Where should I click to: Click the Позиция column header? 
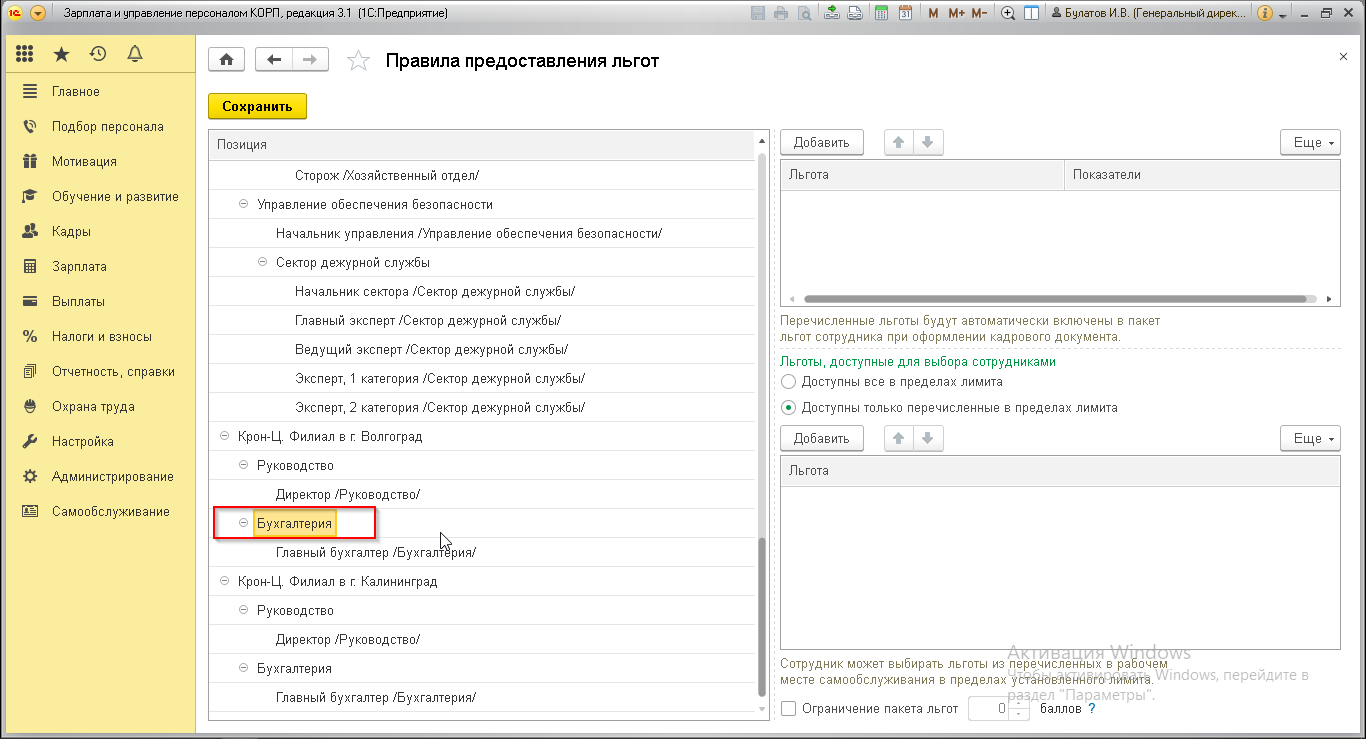tap(482, 145)
